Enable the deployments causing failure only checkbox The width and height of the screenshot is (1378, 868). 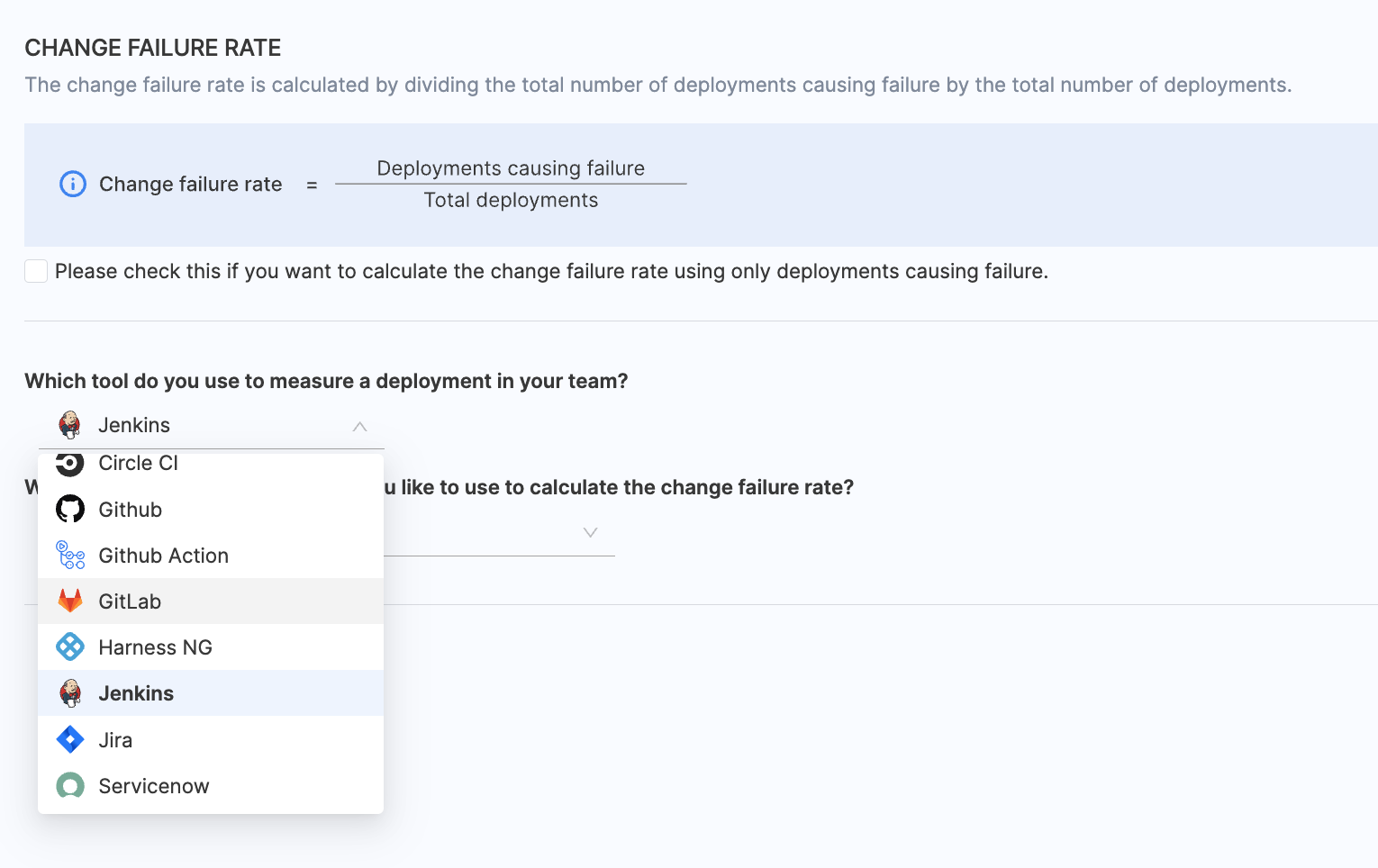[36, 271]
